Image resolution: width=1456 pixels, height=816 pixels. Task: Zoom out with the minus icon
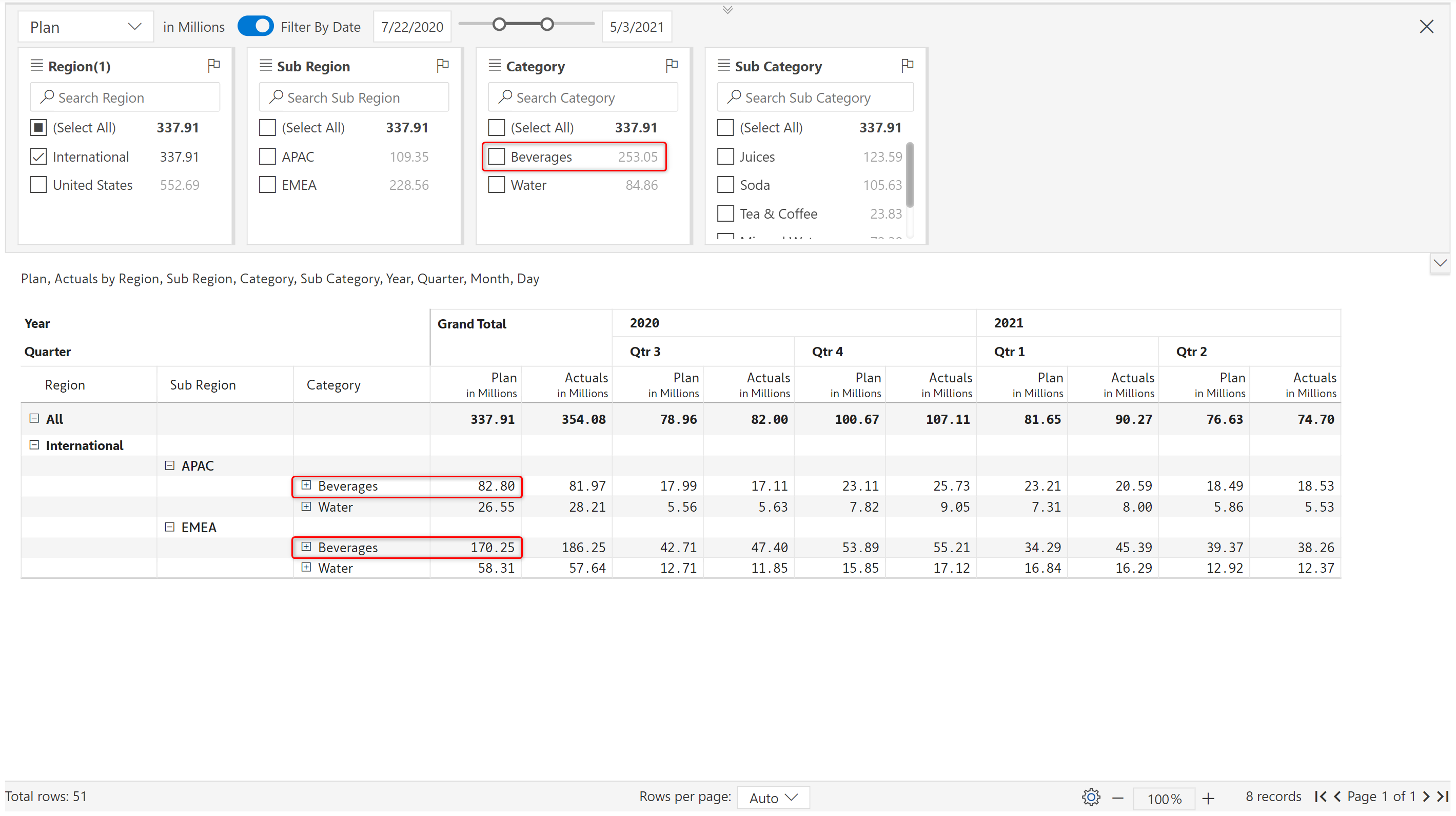pyautogui.click(x=1117, y=798)
